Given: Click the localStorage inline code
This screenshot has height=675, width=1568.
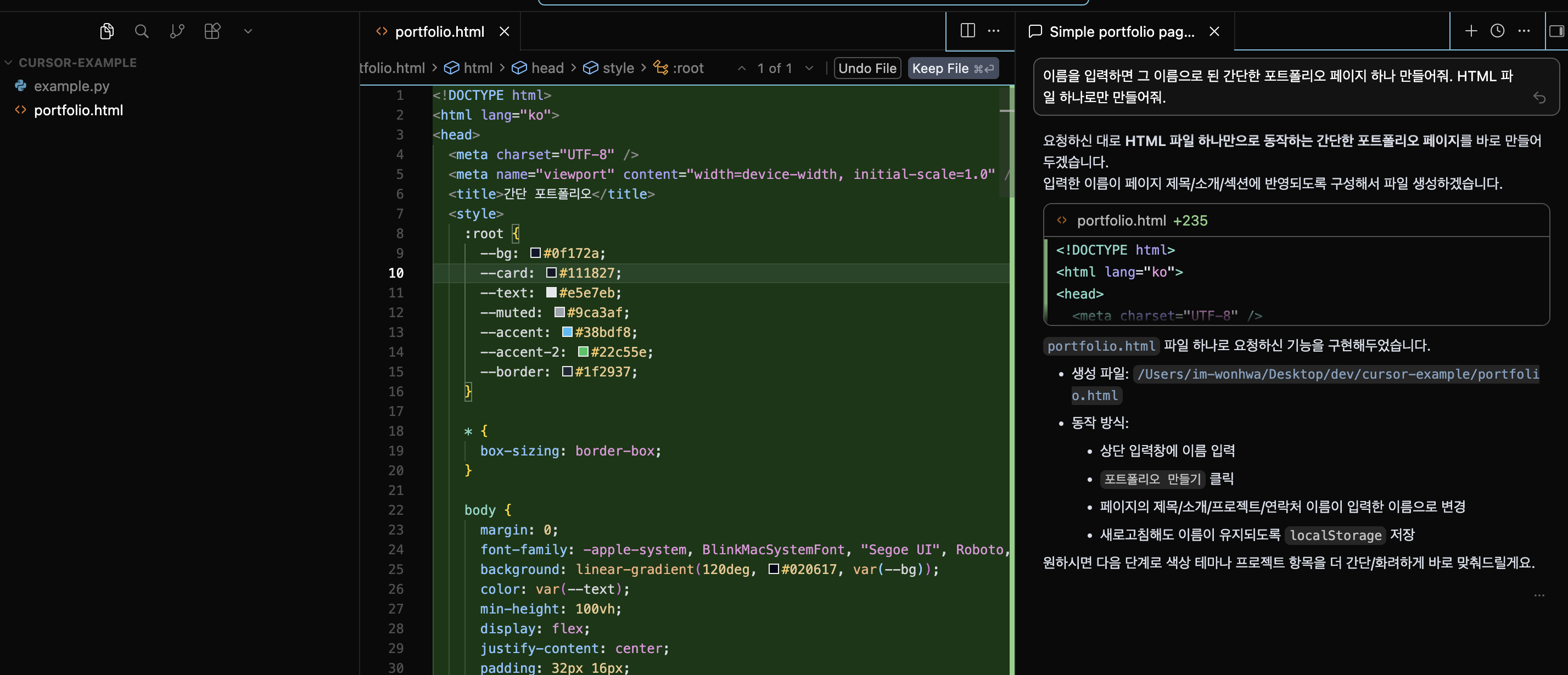Looking at the screenshot, I should [1335, 536].
